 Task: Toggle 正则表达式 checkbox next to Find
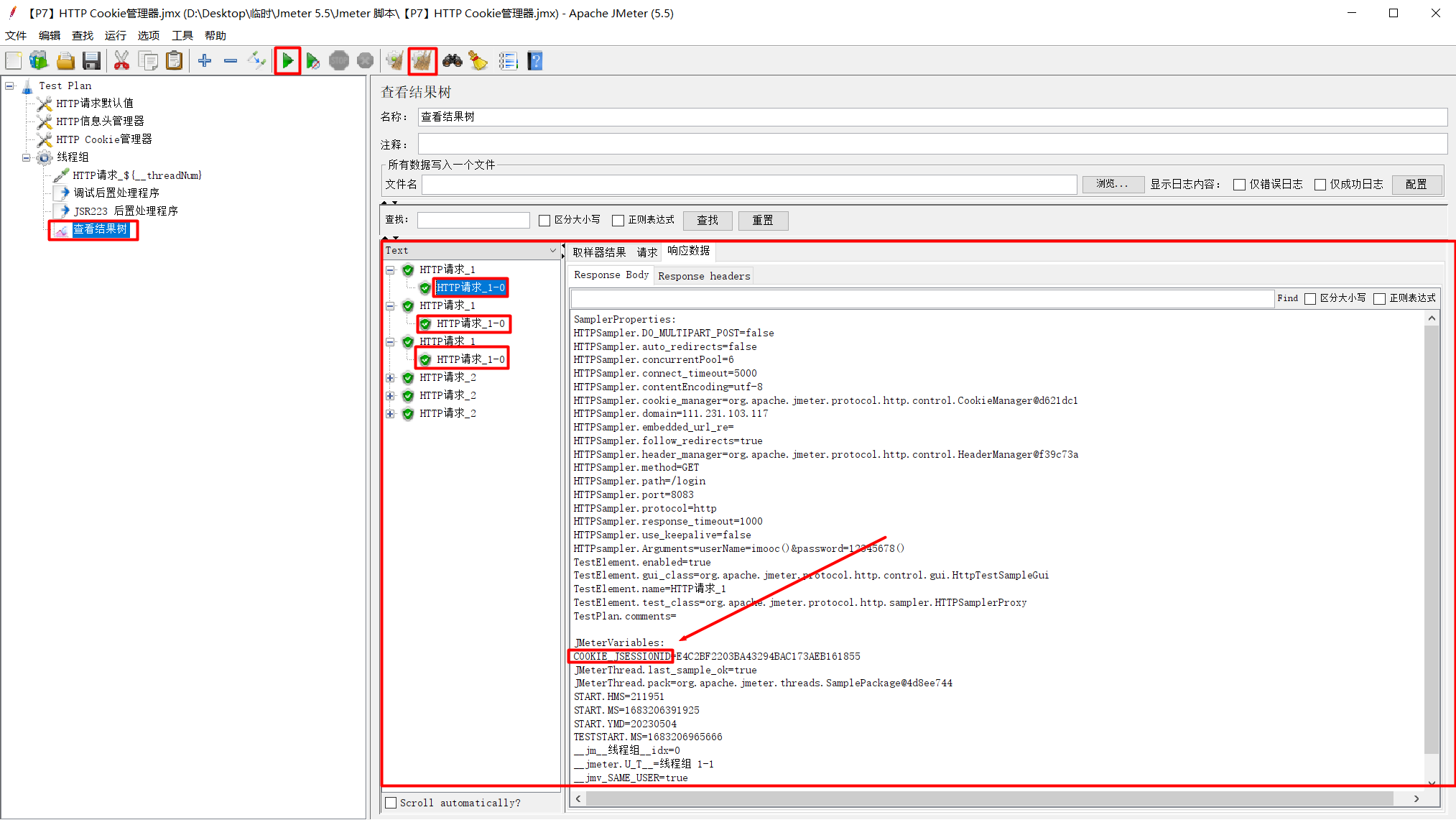click(x=1379, y=299)
